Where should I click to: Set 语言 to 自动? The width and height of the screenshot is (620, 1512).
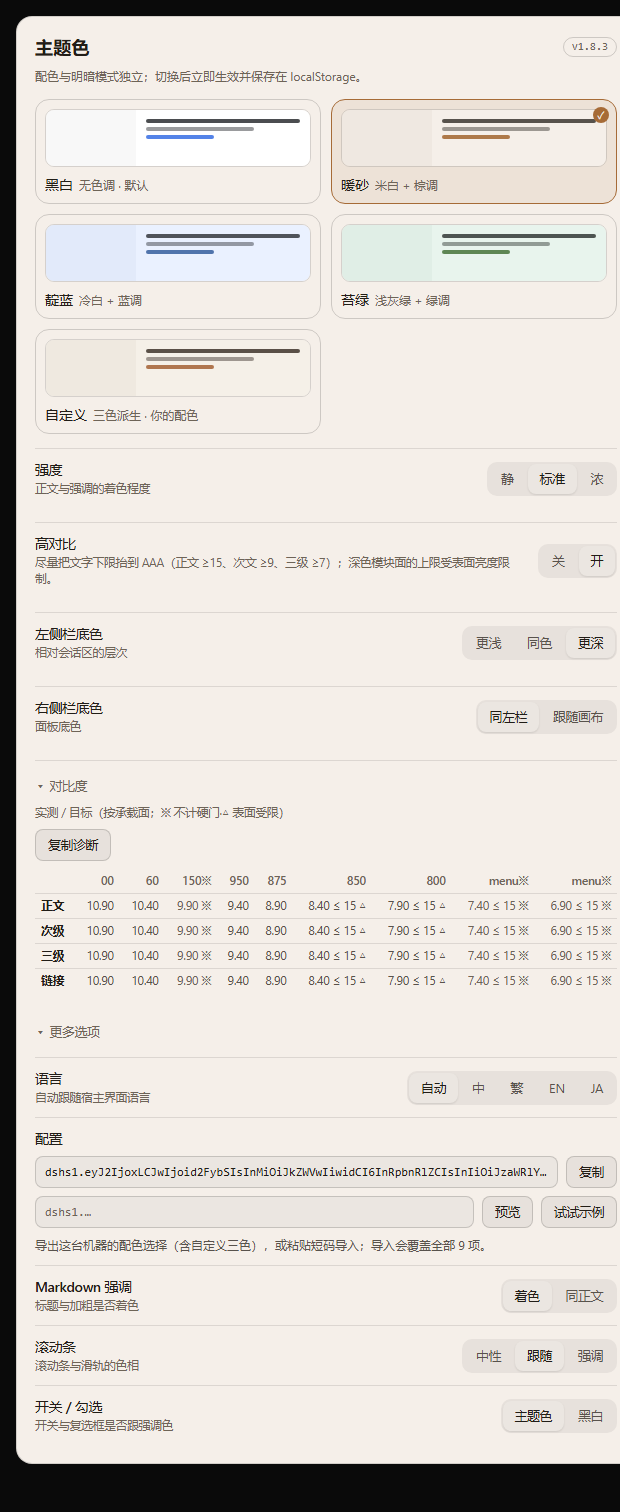pos(434,1088)
